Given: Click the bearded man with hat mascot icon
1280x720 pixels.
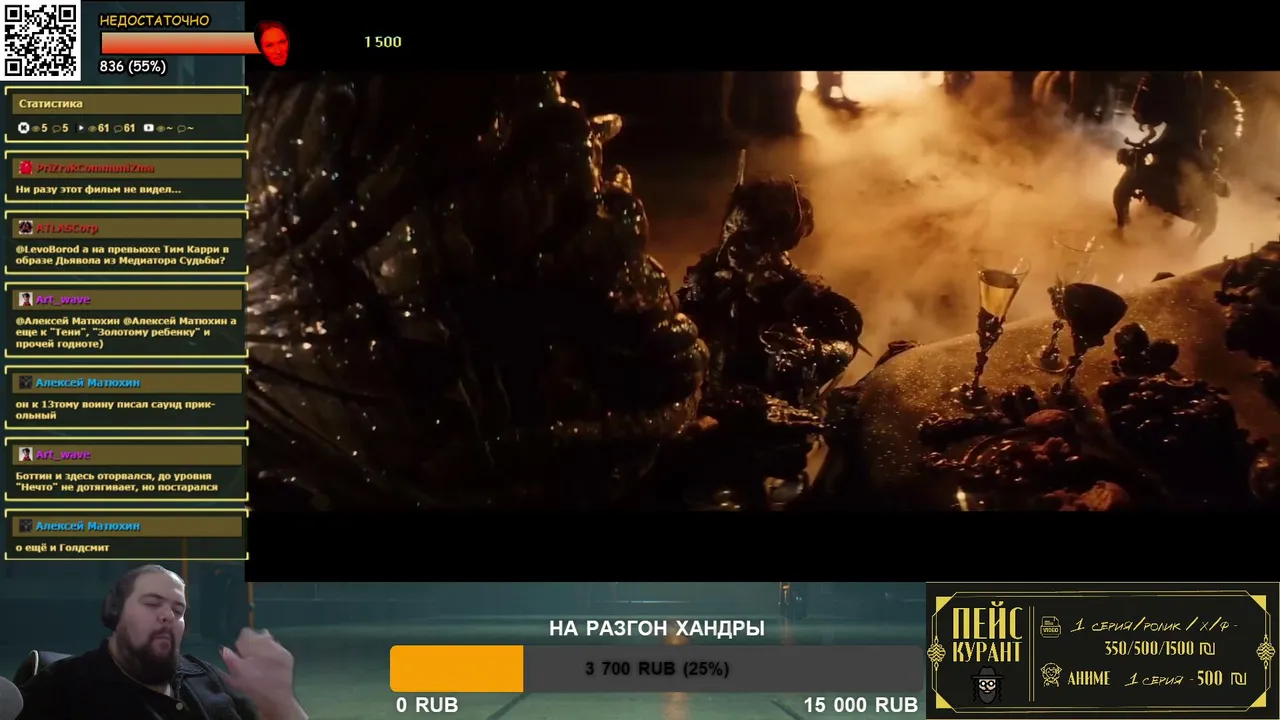Looking at the screenshot, I should click(987, 686).
